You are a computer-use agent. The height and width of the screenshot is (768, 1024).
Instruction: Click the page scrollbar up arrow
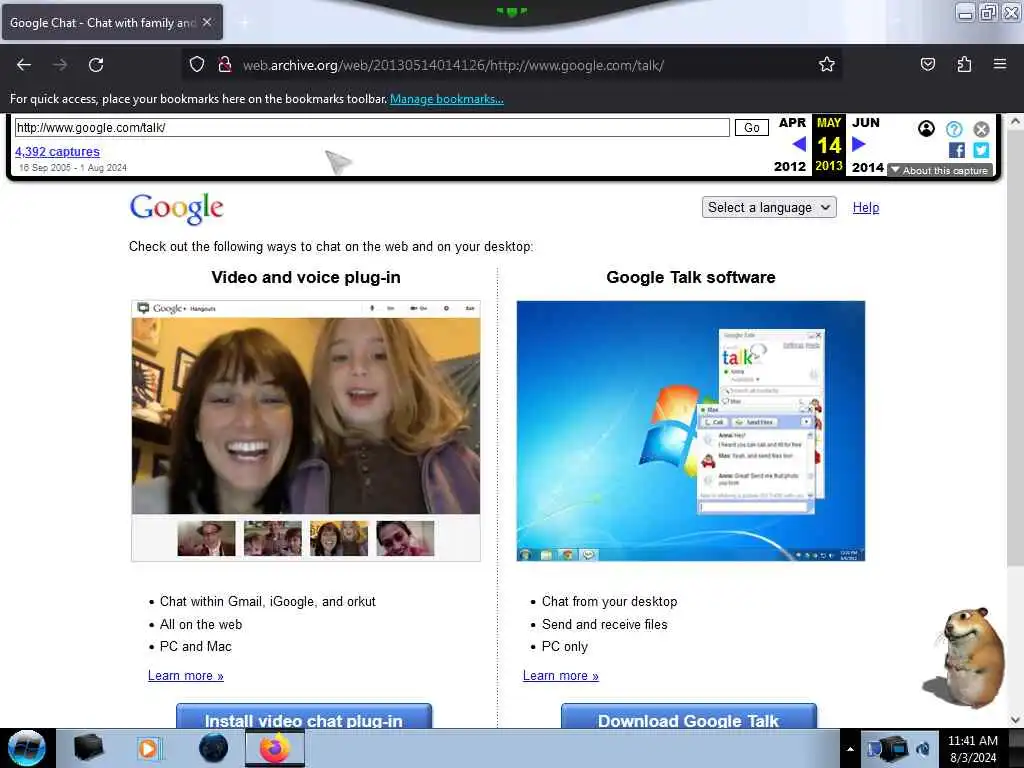pos(1015,121)
